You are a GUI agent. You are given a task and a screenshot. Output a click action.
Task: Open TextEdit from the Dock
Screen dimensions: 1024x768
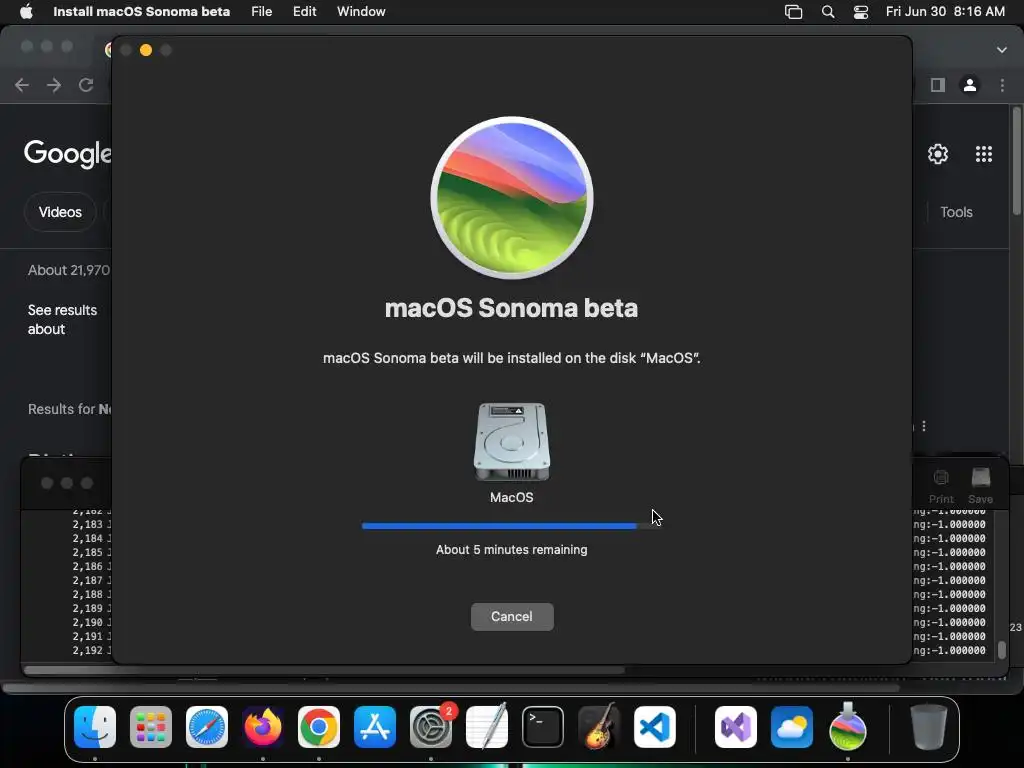point(487,727)
